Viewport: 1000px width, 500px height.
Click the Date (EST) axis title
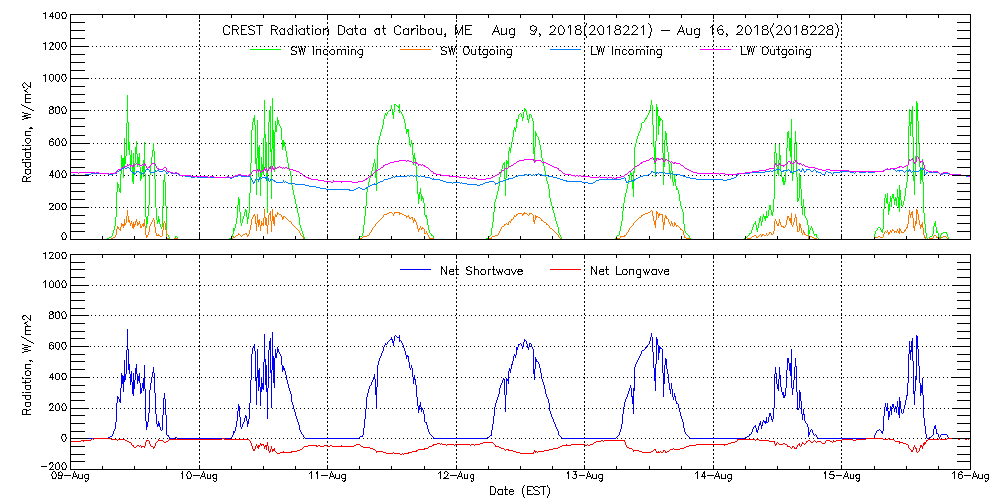tap(521, 492)
